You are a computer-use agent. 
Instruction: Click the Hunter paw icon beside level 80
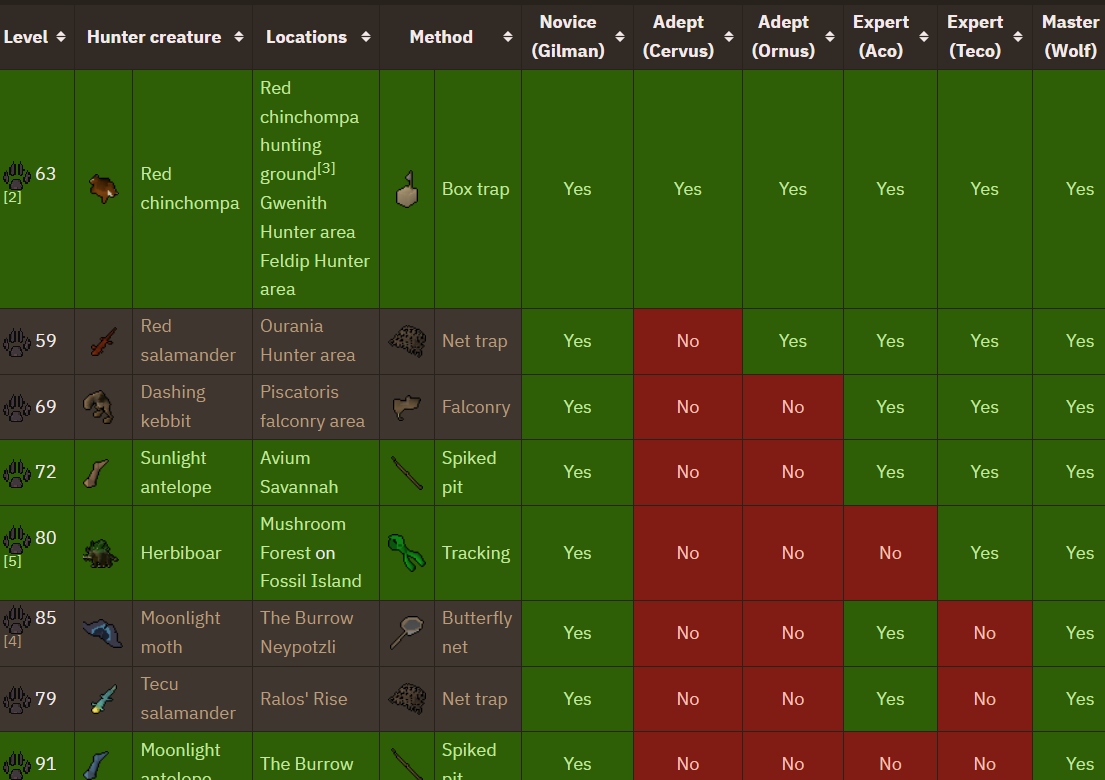point(17,539)
